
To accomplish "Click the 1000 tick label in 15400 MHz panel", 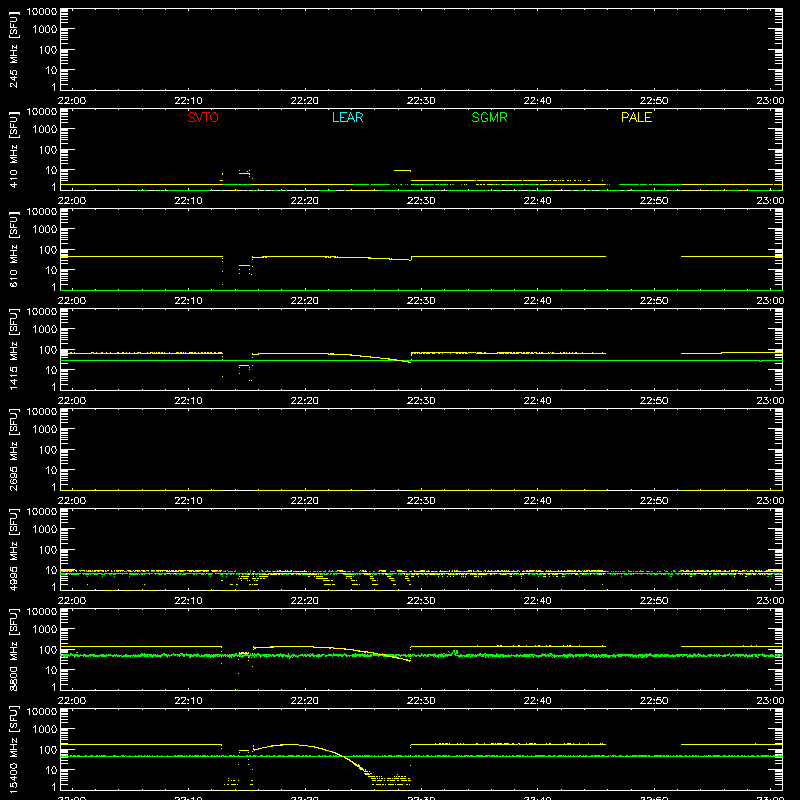I will pyautogui.click(x=45, y=730).
